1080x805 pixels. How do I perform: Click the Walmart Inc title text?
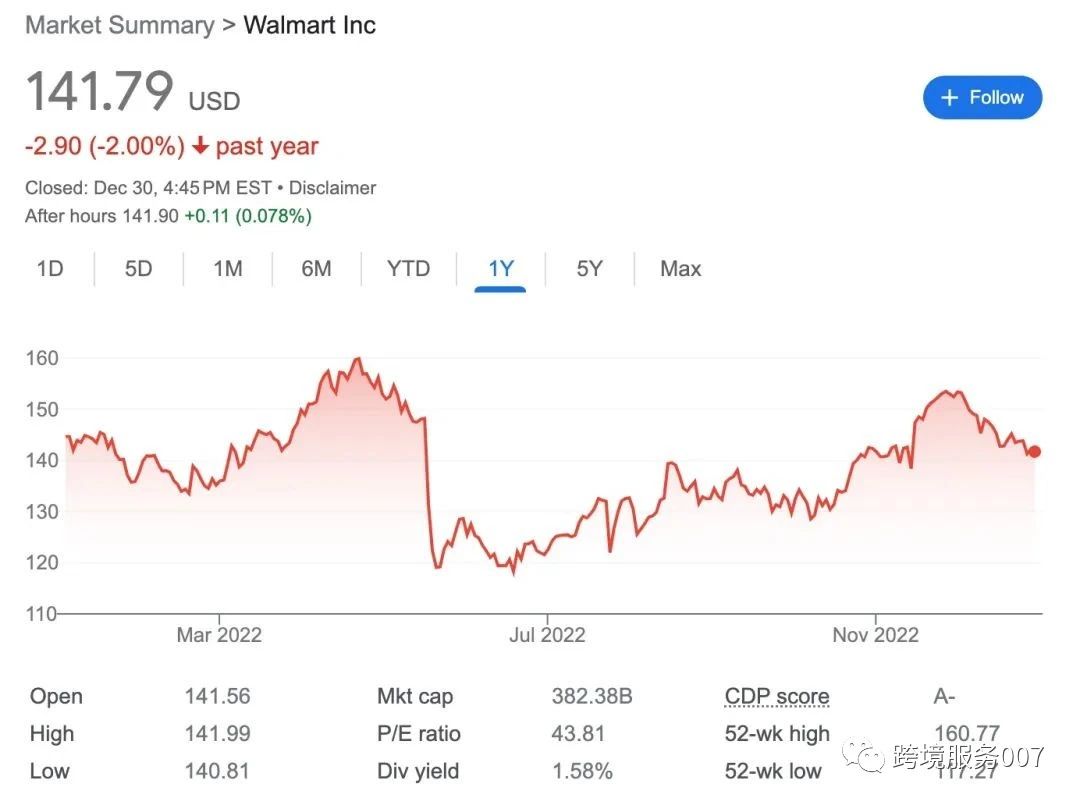point(310,25)
